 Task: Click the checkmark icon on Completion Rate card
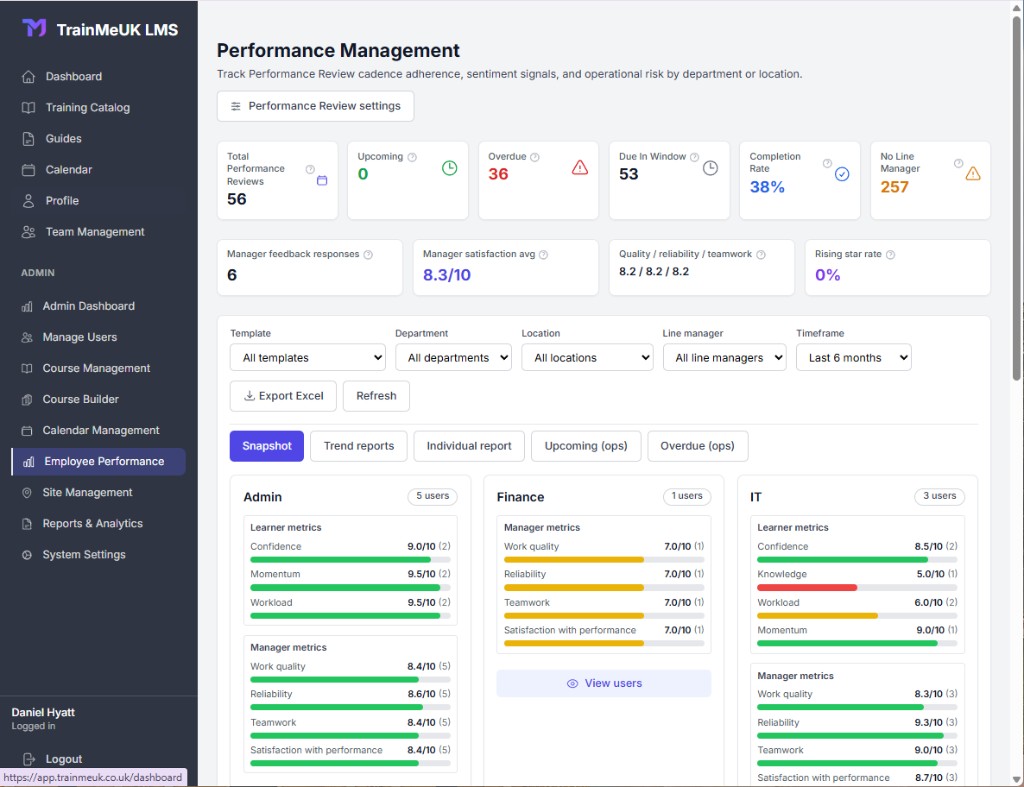coord(842,174)
